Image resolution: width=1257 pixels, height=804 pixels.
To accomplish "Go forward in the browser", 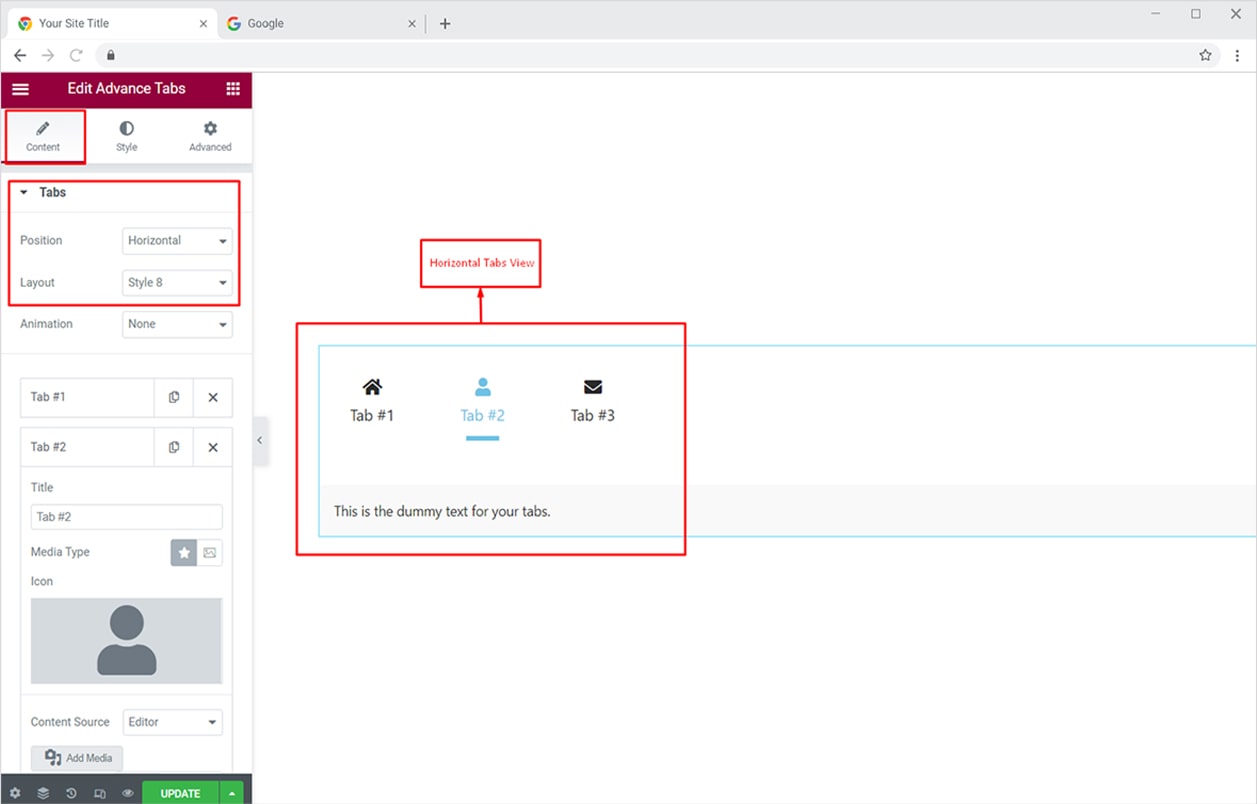I will point(48,55).
